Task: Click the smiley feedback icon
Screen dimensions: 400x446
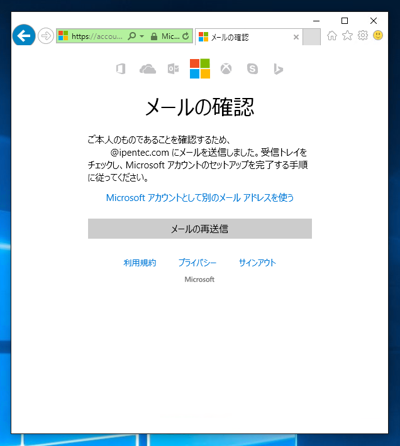Action: pos(378,35)
